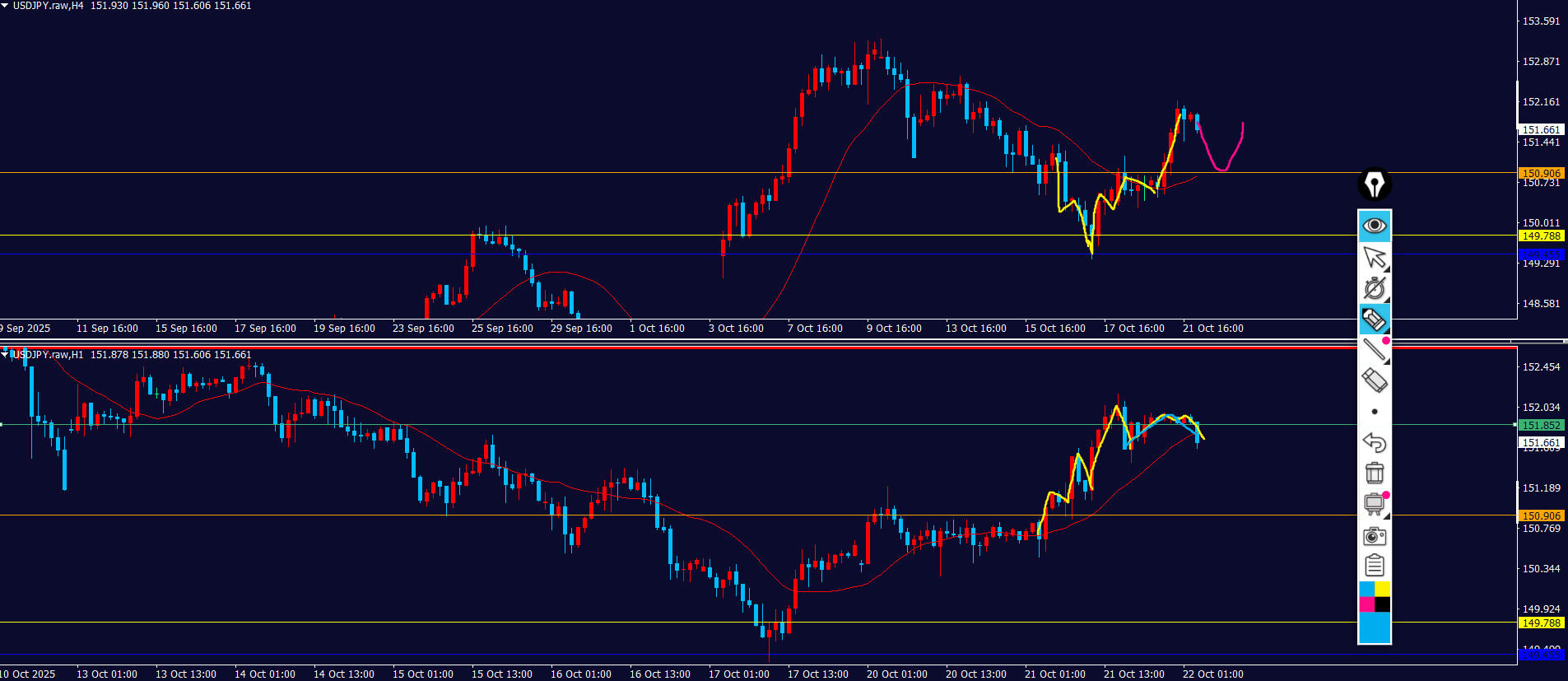This screenshot has height=681, width=1568.
Task: Open the whiteboard easel tool
Action: click(1374, 504)
